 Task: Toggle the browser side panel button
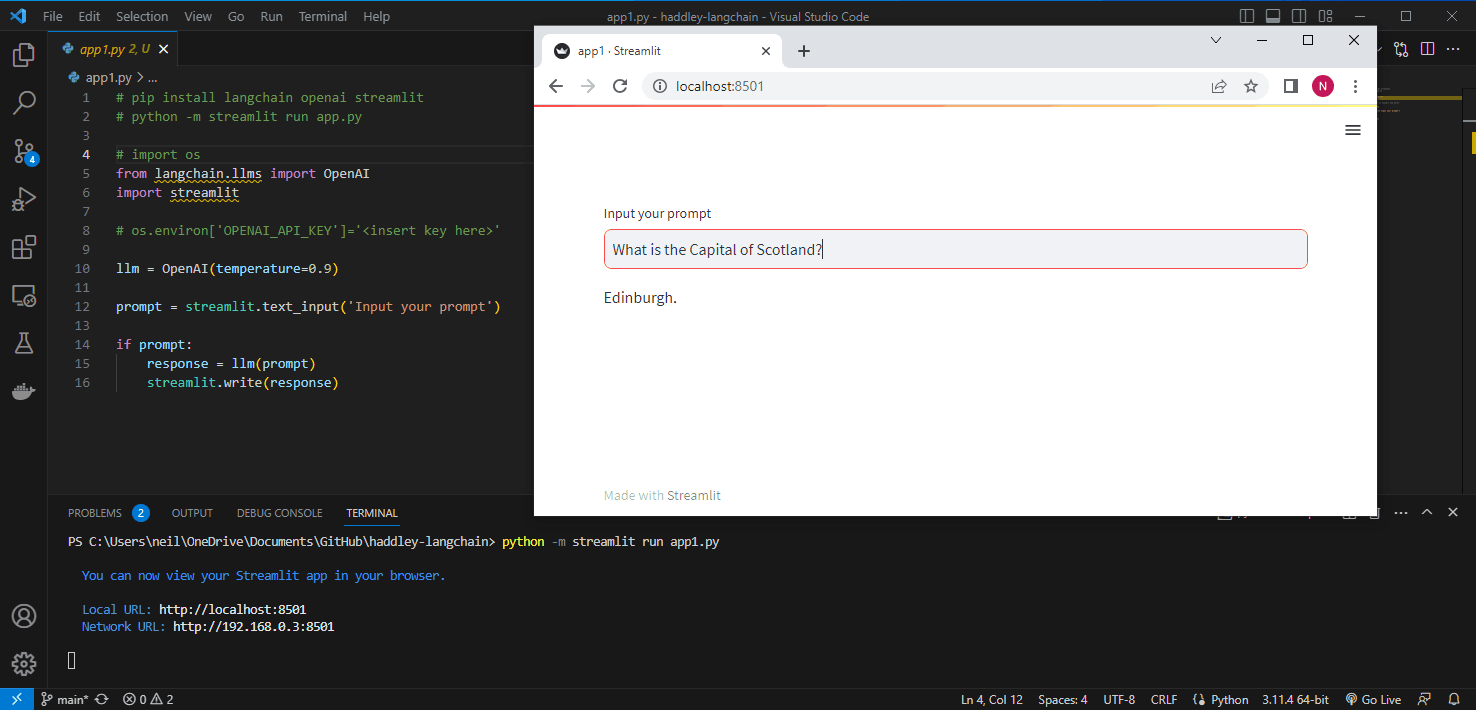1290,86
